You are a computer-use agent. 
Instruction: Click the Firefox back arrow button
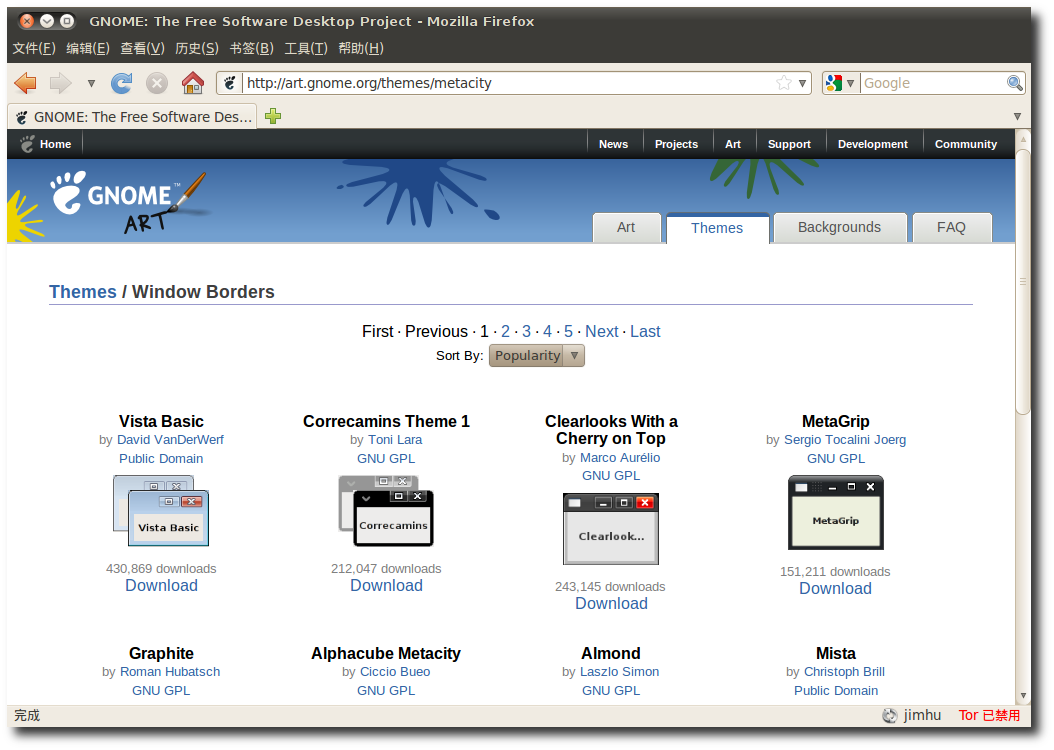[26, 83]
